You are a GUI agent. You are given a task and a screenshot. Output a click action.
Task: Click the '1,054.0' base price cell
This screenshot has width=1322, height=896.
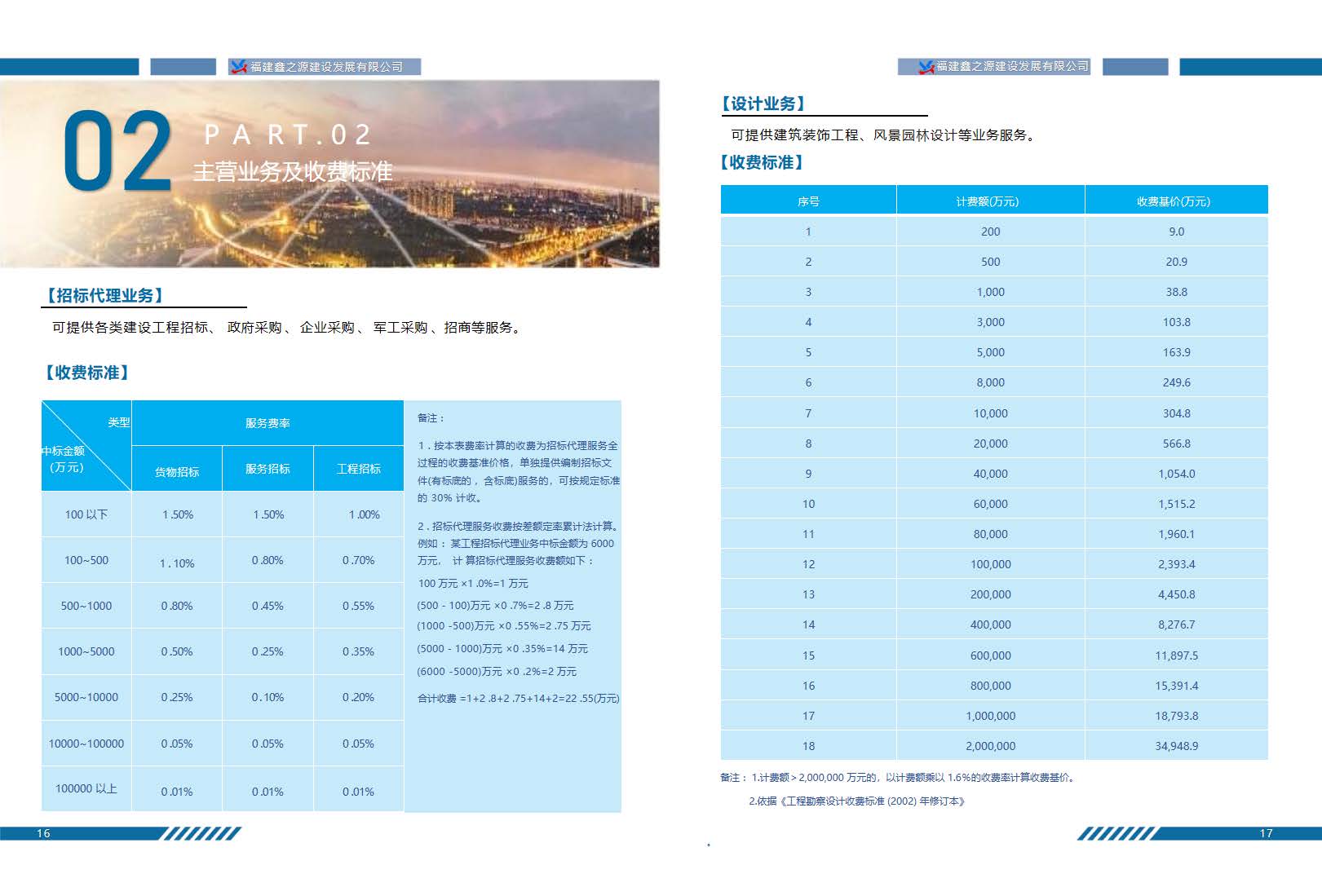point(1176,474)
